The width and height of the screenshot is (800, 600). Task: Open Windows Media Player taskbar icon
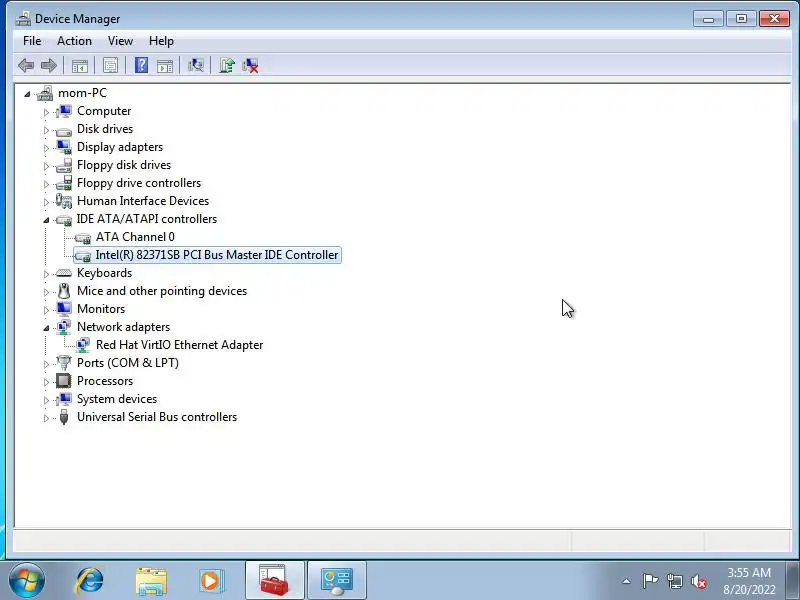211,581
